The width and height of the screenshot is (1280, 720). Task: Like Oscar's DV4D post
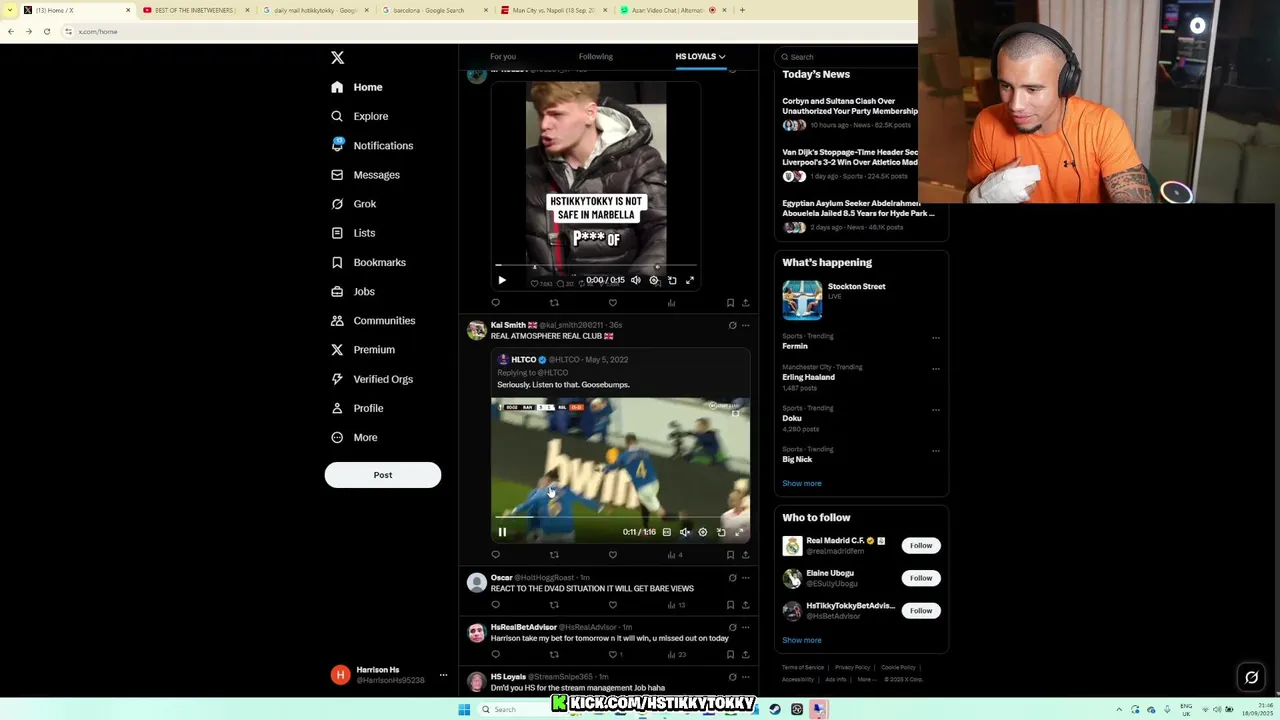(613, 605)
